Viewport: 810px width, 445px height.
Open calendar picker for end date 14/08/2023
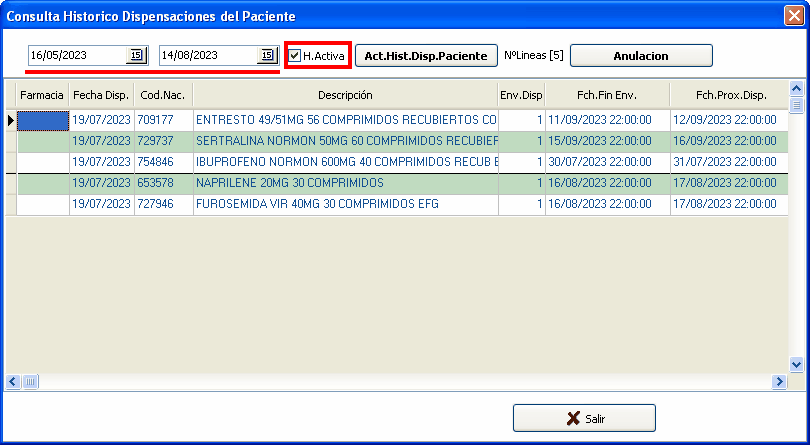point(267,55)
